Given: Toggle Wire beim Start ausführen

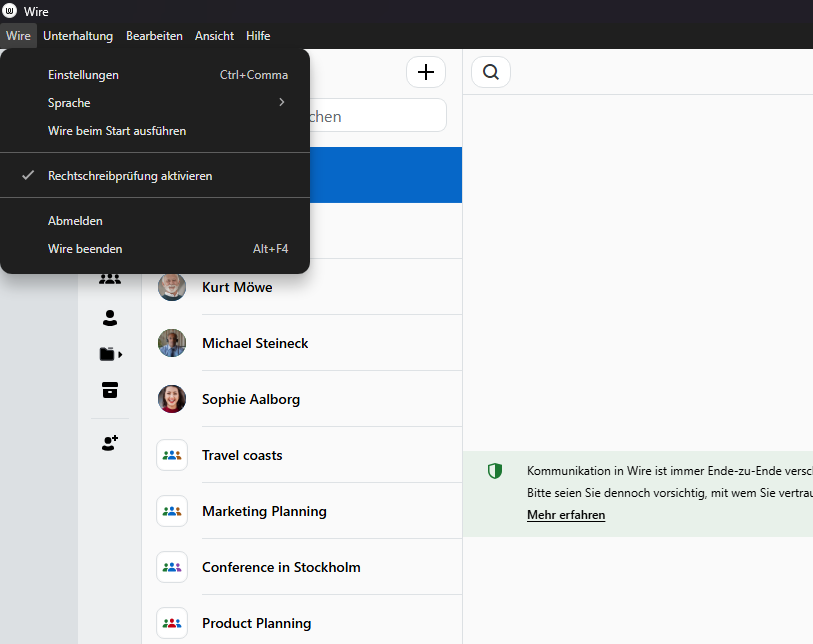Looking at the screenshot, I should 155,131.
